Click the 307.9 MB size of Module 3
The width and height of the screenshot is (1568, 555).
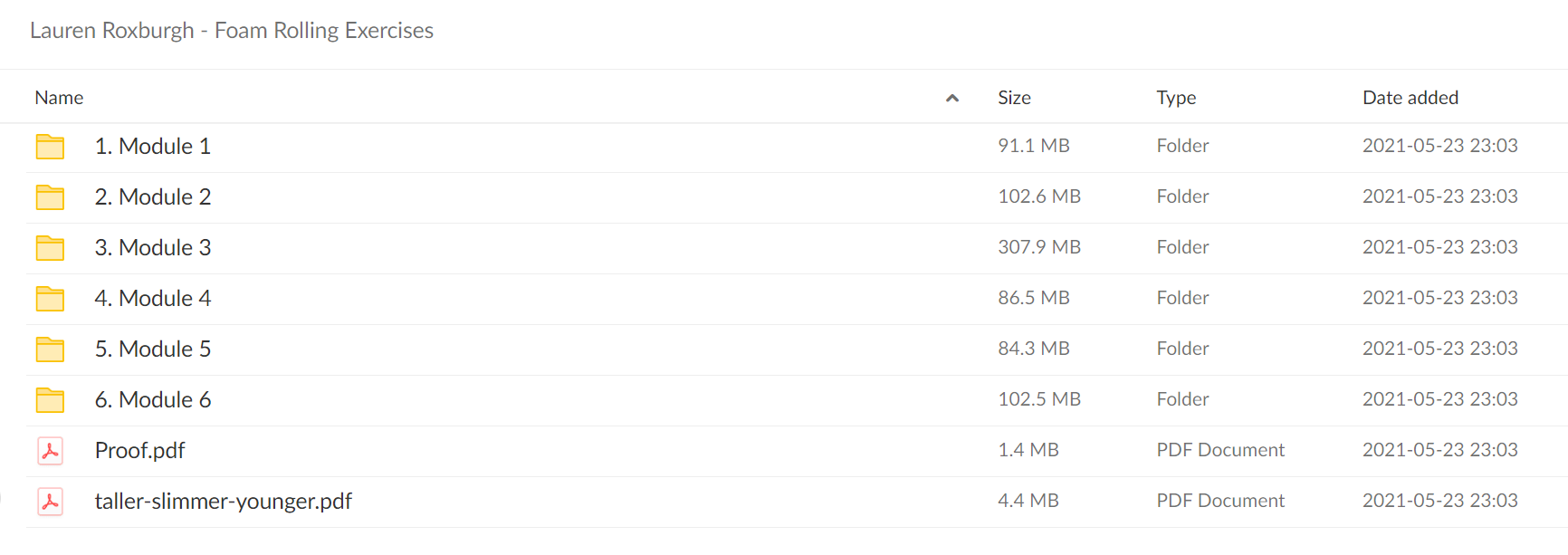[1039, 247]
